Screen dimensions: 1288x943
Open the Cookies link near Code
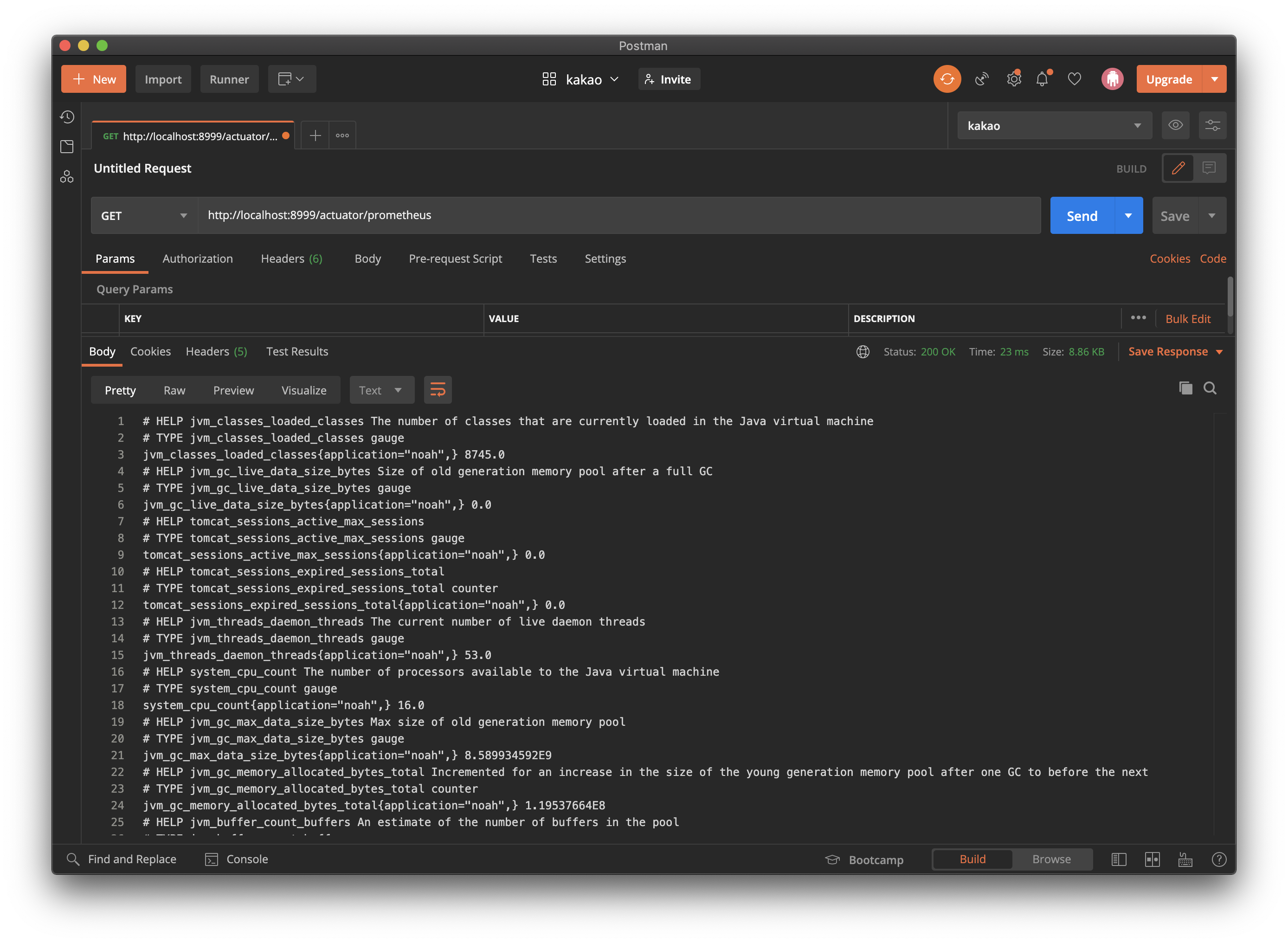1170,258
